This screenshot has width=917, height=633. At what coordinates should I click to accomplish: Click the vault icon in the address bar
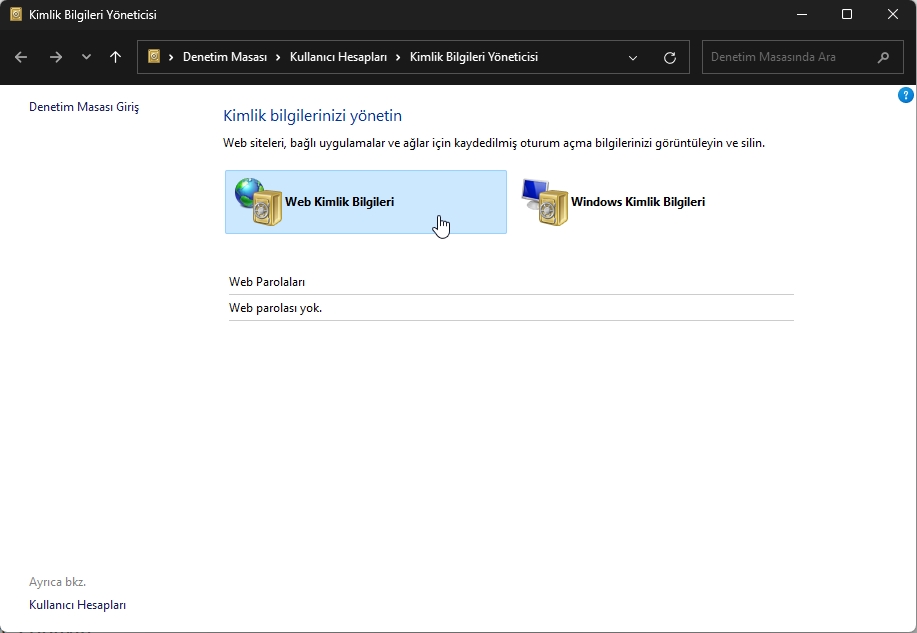(154, 57)
